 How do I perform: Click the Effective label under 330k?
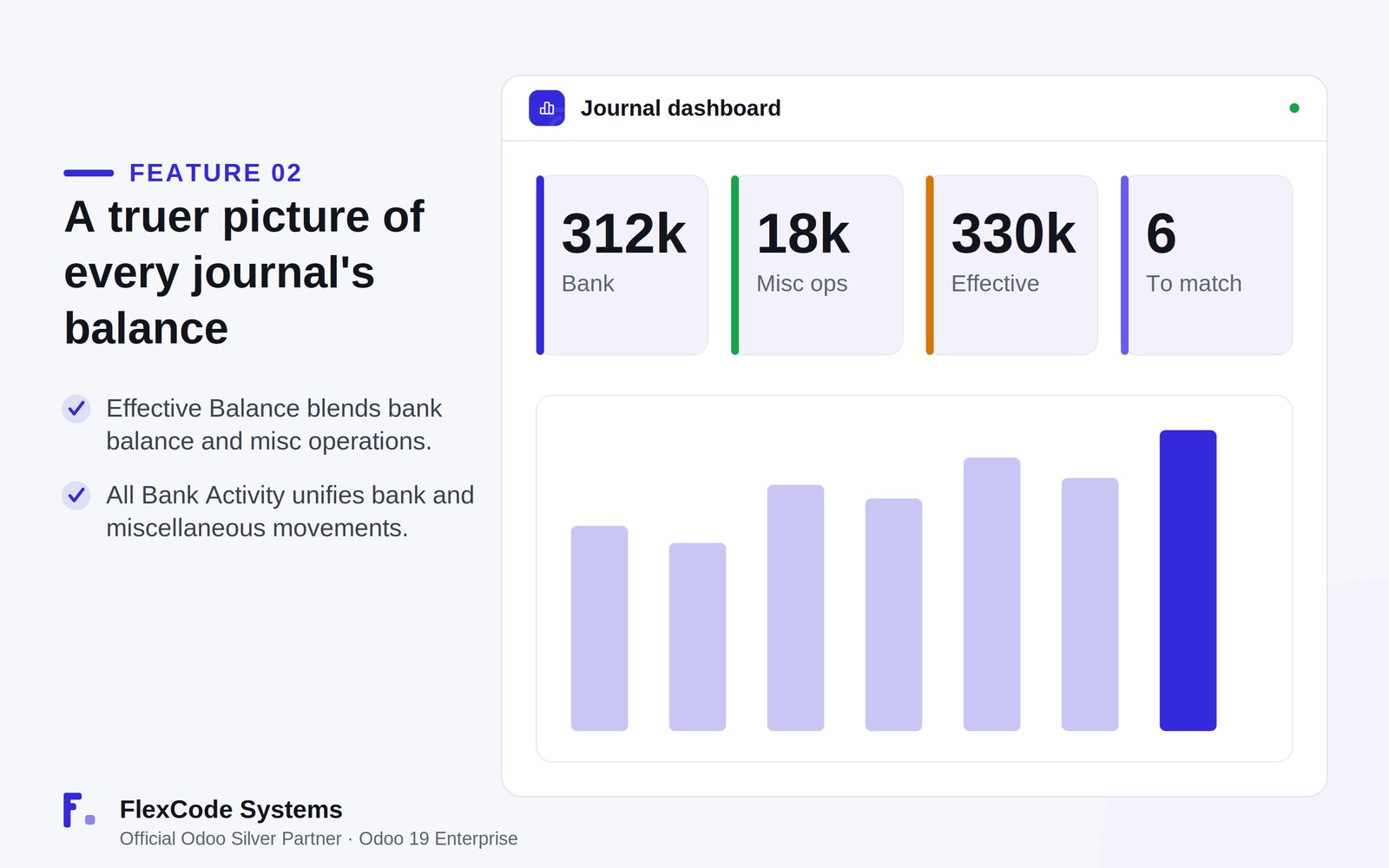tap(995, 284)
